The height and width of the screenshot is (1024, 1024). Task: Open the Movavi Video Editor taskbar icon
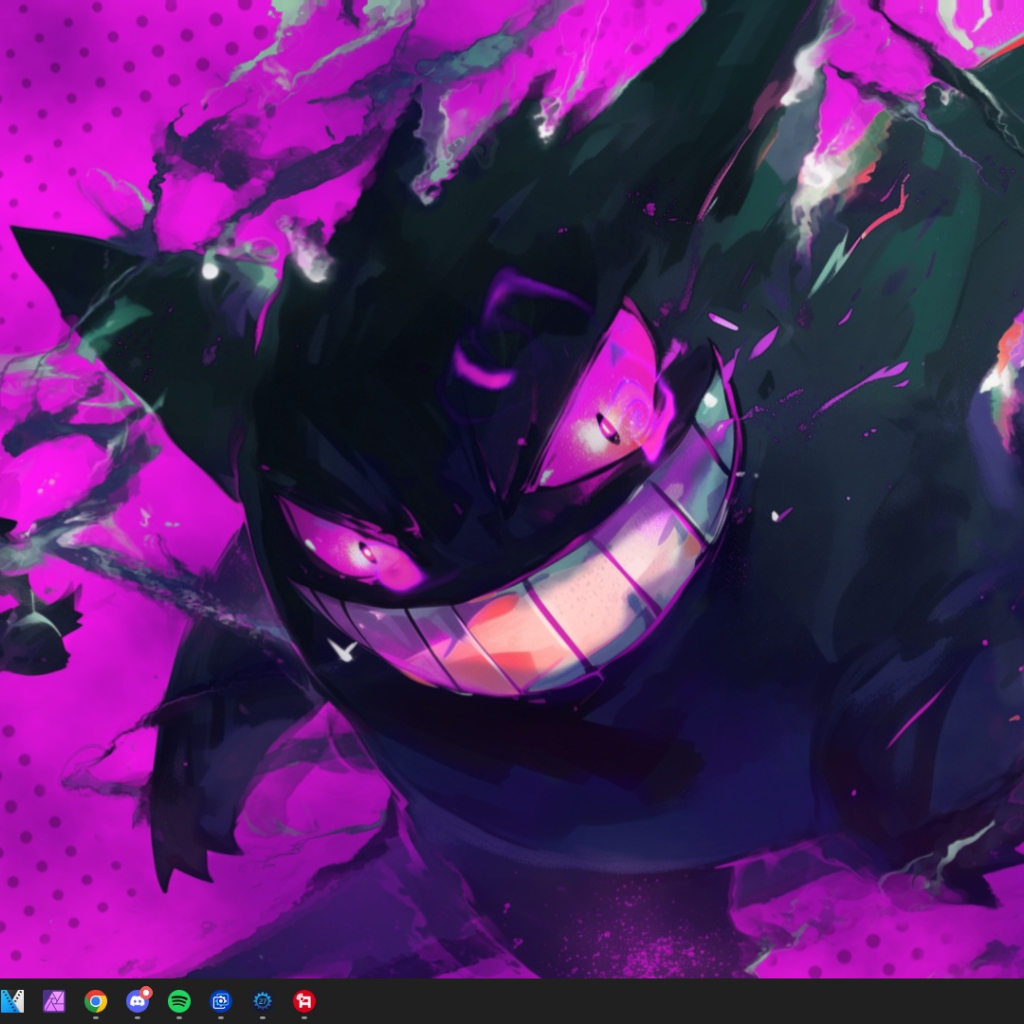click(12, 1000)
